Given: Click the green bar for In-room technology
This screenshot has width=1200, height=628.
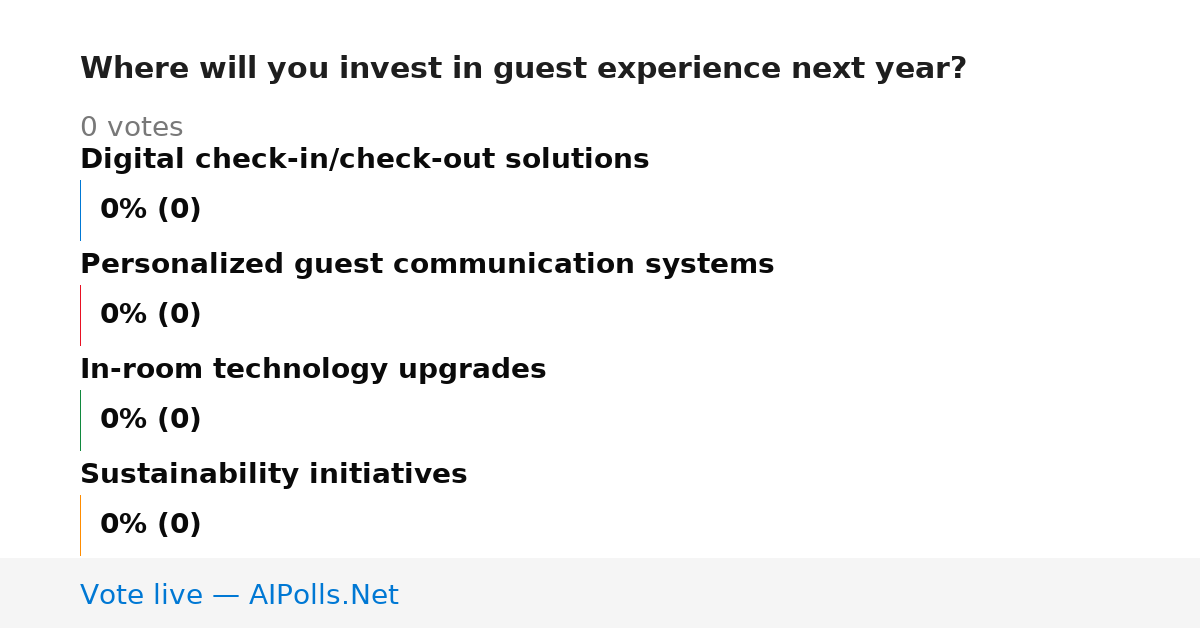Looking at the screenshot, I should (x=80, y=420).
